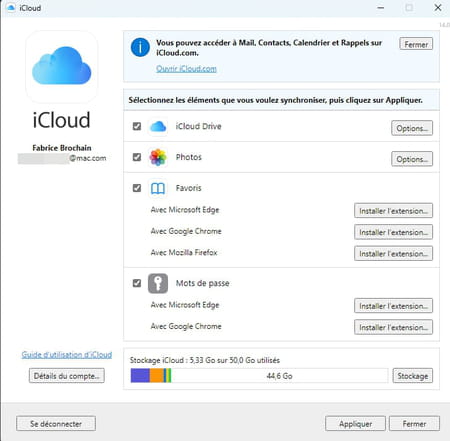The image size is (450, 441).
Task: Install Favoris extension for Google Chrome
Action: pos(393,232)
